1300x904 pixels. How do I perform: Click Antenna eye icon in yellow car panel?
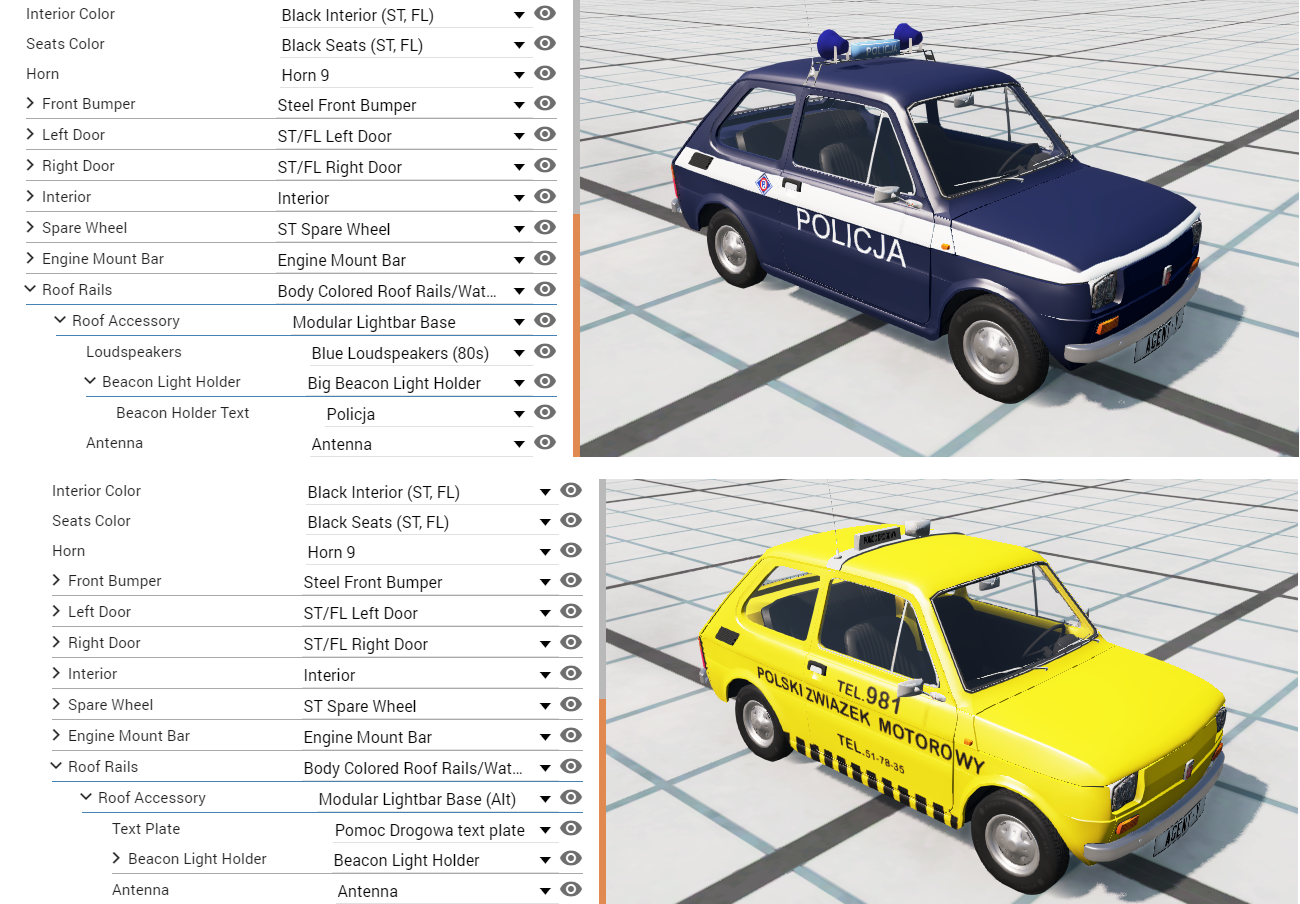tap(571, 890)
